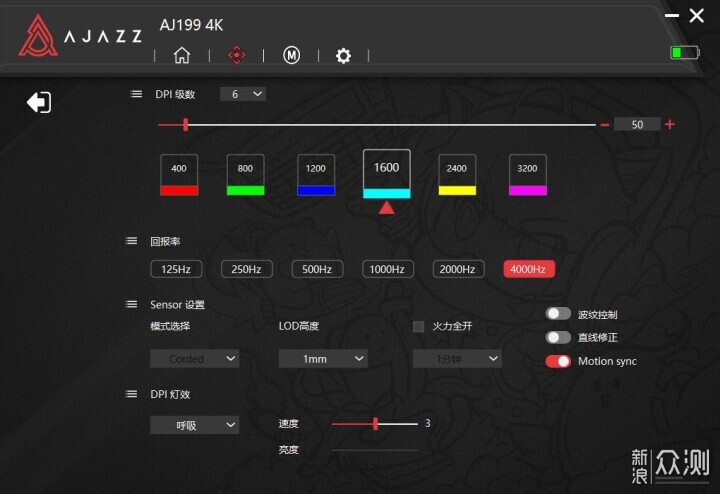Click the exit/back arrow icon

(x=39, y=102)
